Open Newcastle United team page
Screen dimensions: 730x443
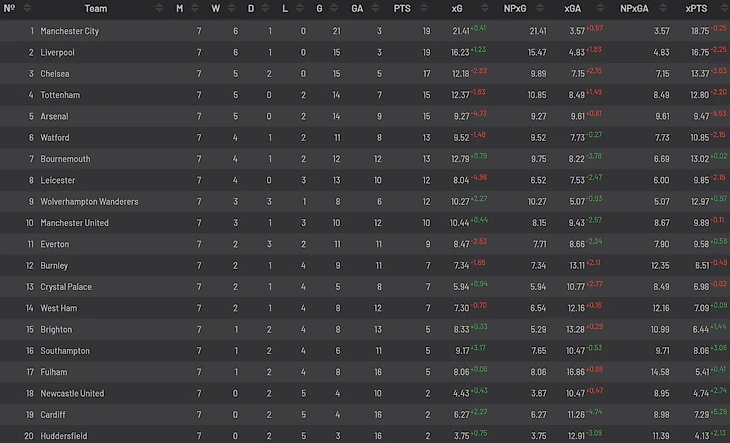click(72, 394)
